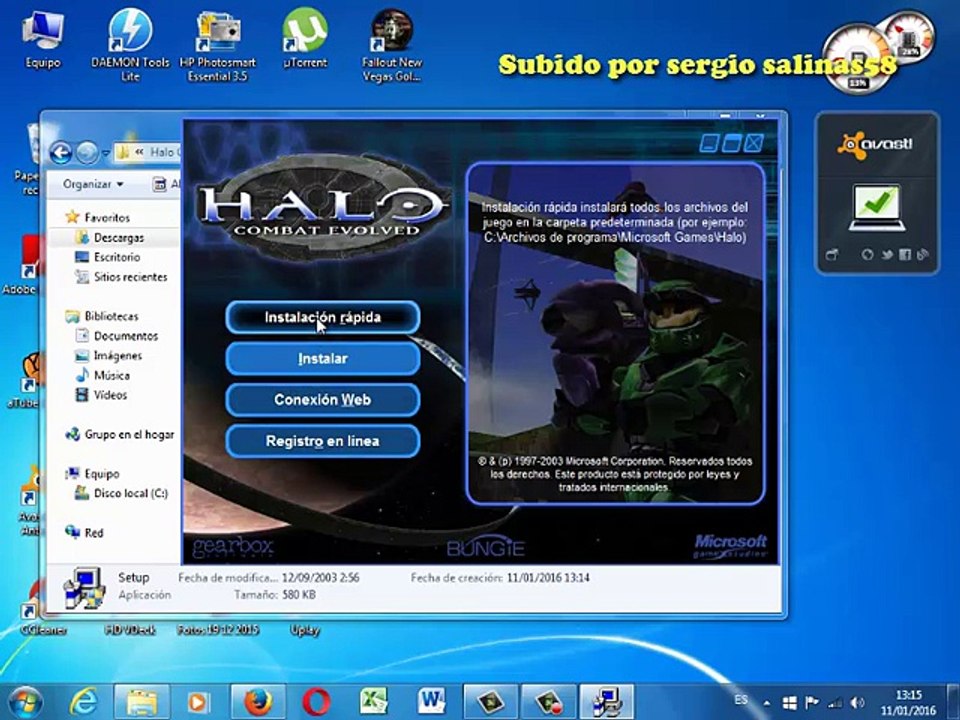Open Fallout New Vegas shortcut
Image resolution: width=960 pixels, height=720 pixels.
pos(392,45)
